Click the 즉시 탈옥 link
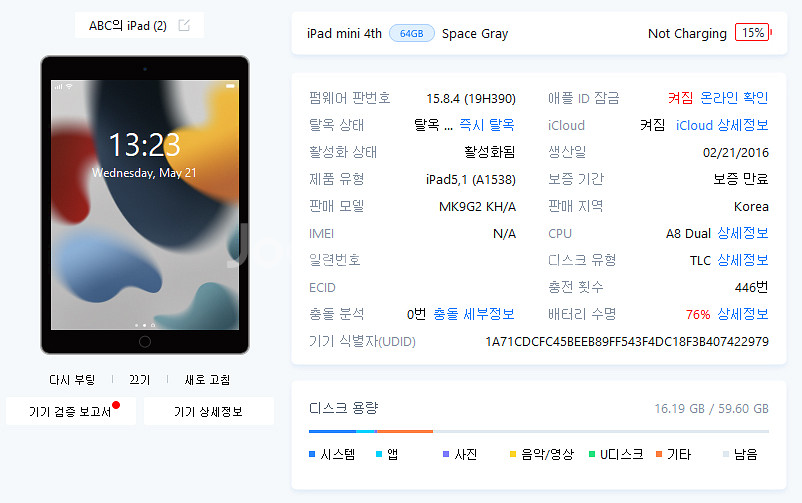This screenshot has width=802, height=503. click(x=486, y=125)
